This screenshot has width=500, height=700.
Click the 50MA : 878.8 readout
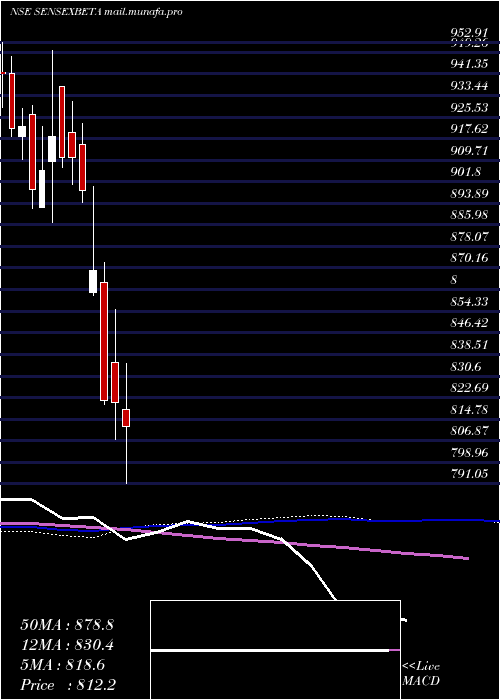(67, 625)
